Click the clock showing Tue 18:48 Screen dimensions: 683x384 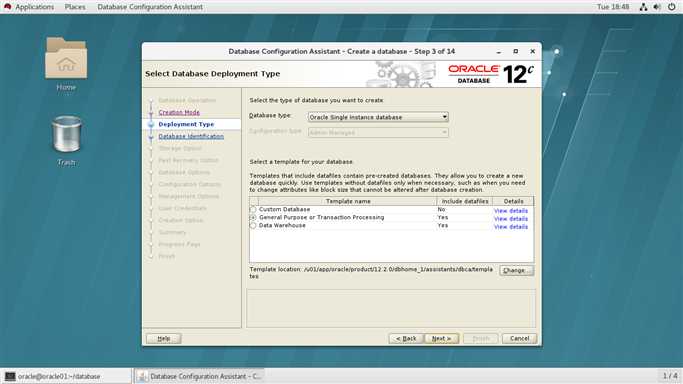click(613, 7)
